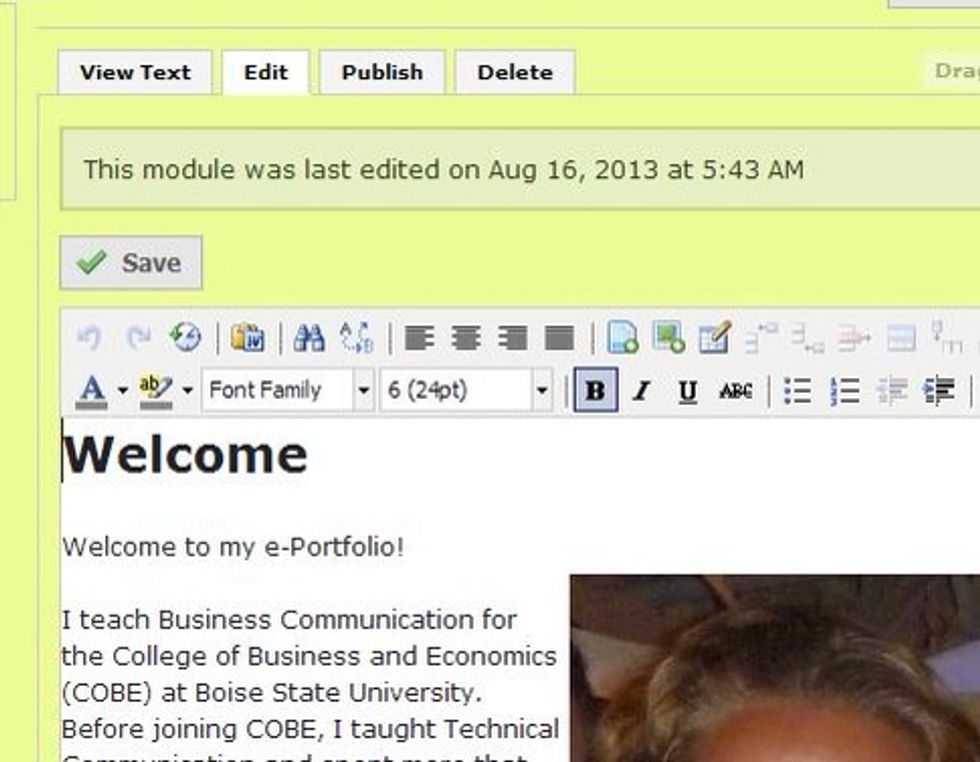The image size is (980, 762).
Task: Click Paste from Word icon
Action: point(248,338)
